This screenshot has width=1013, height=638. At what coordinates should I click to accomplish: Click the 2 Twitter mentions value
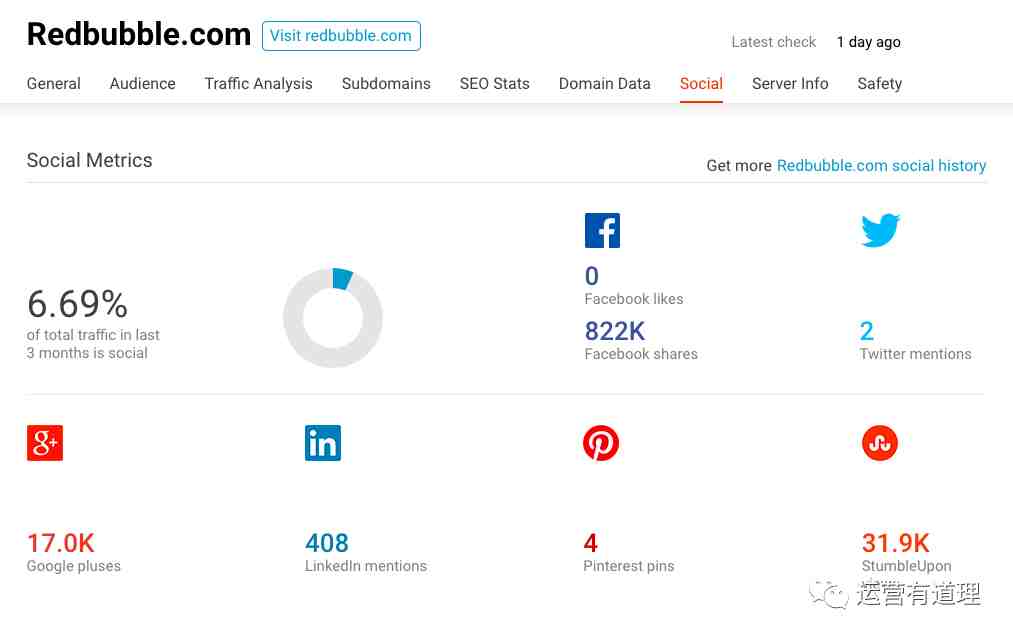867,331
